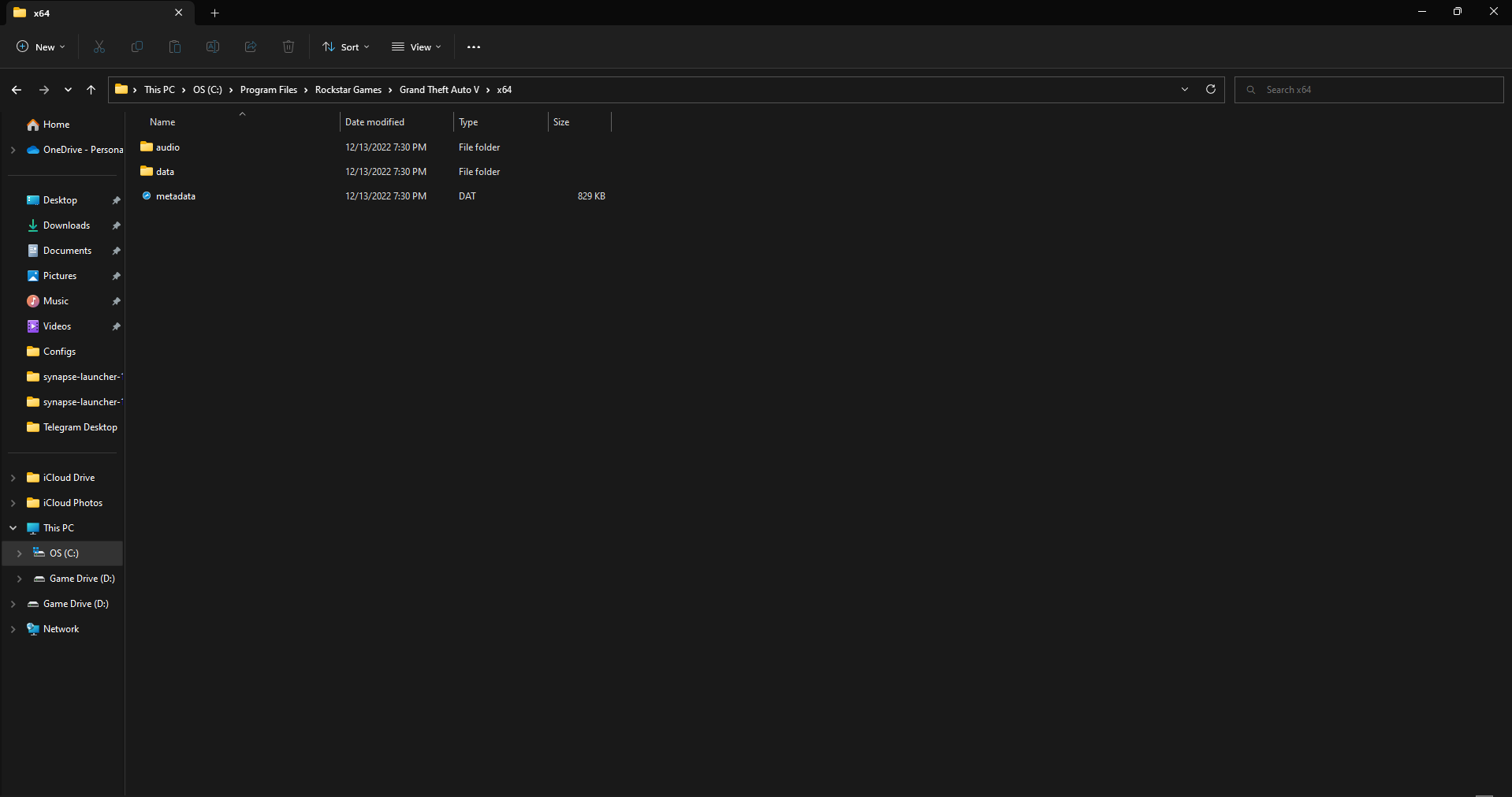Viewport: 1512px width, 797px height.
Task: Click the Rename icon in toolbar
Action: coord(213,47)
